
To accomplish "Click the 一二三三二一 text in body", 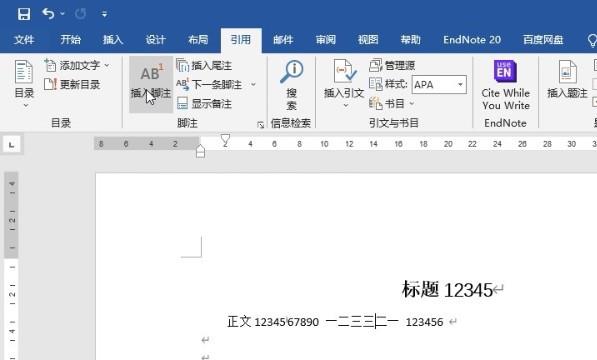I will 362,322.
